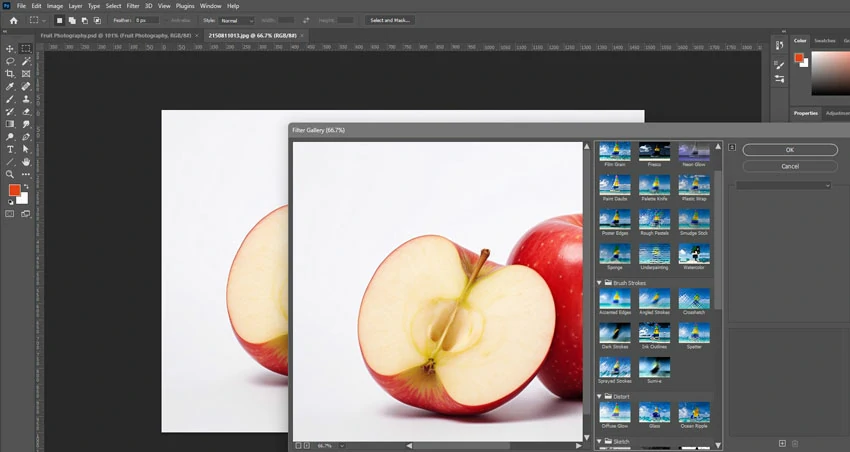The image size is (850, 452).
Task: Open the Filter menu
Action: click(x=132, y=6)
